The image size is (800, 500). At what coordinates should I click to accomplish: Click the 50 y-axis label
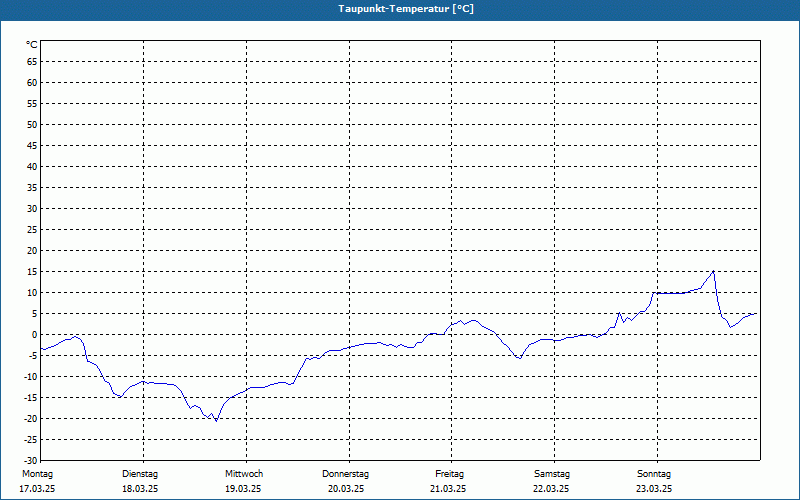[x=32, y=124]
